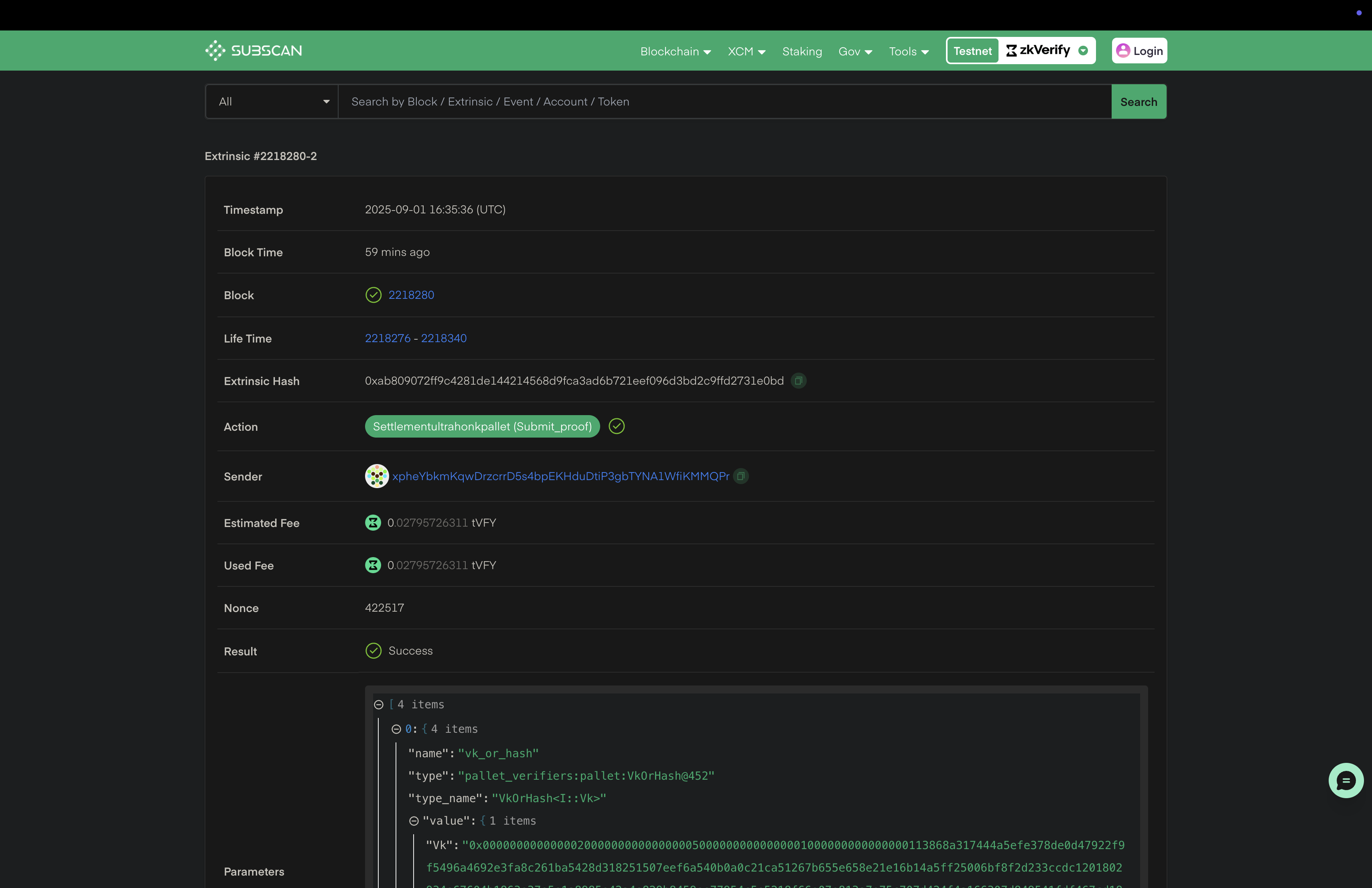Copy the sender address
The height and width of the screenshot is (888, 1372).
(x=741, y=476)
